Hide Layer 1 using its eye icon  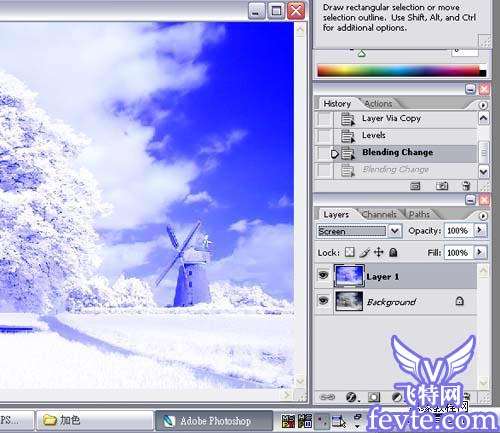(x=323, y=275)
